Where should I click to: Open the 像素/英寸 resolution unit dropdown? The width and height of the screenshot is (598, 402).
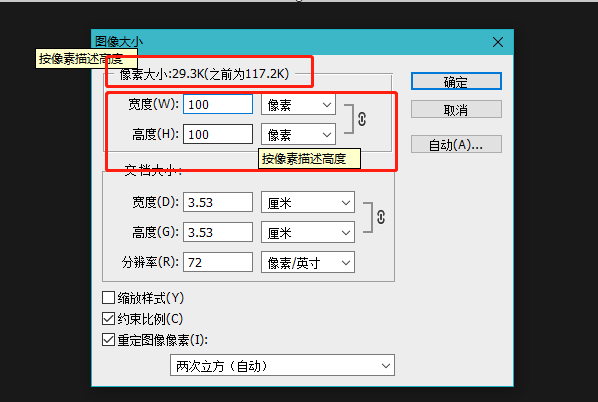click(308, 262)
